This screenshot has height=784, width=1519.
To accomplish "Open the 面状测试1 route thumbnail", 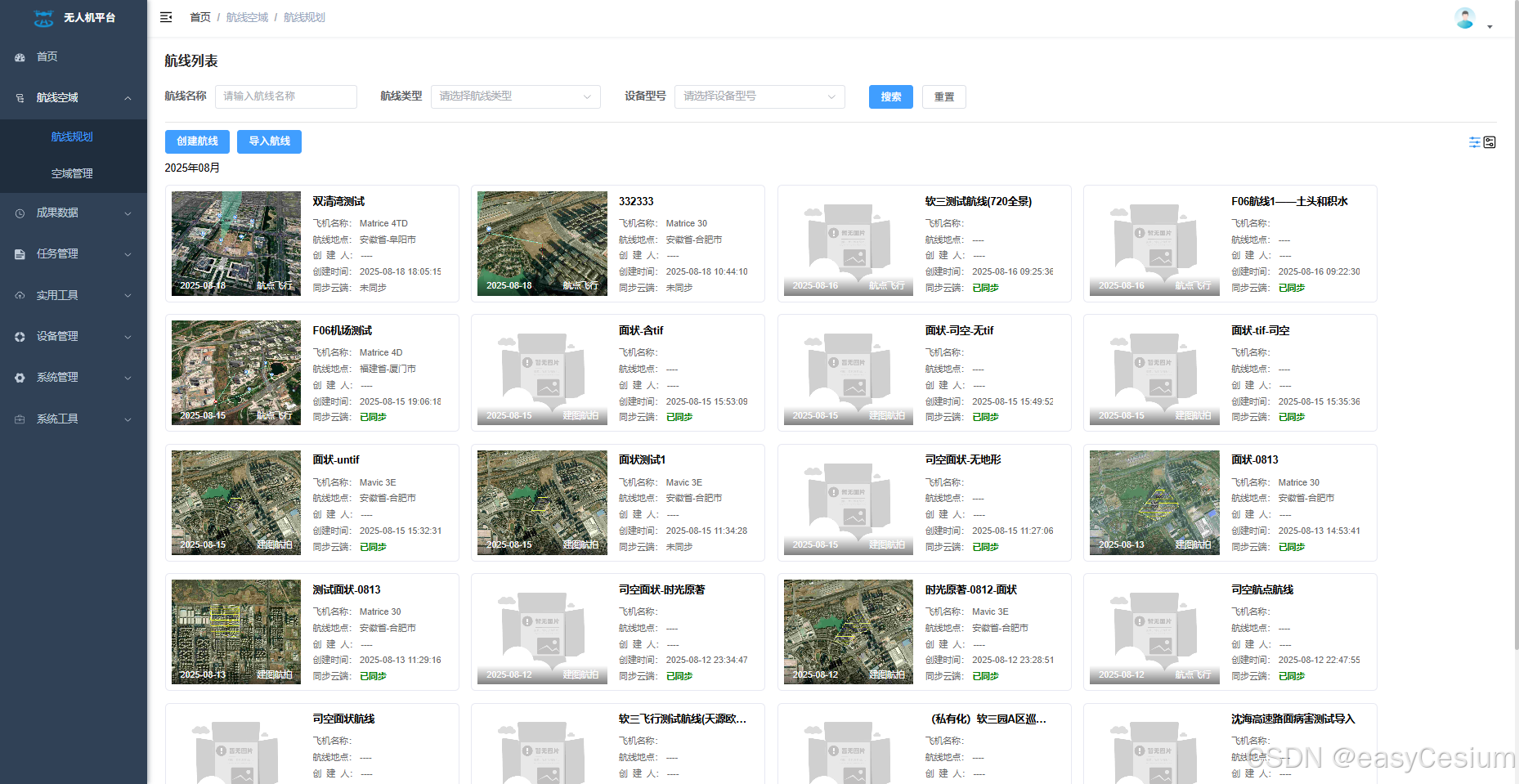I will pos(542,503).
